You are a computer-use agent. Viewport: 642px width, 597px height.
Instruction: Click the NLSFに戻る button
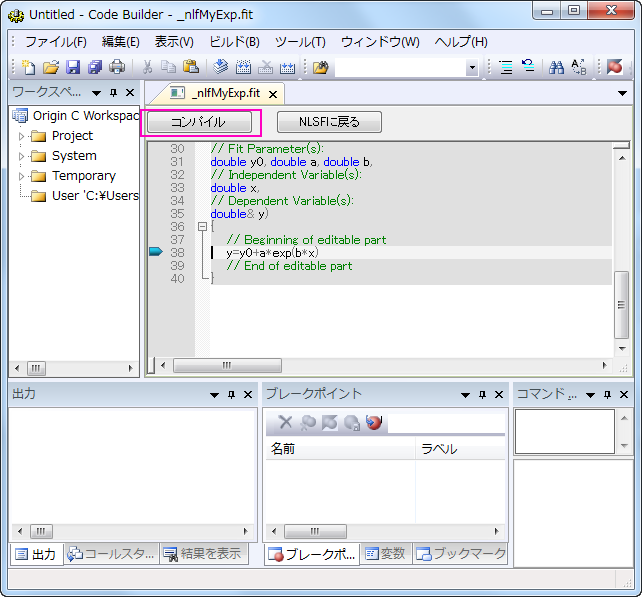[x=329, y=122]
